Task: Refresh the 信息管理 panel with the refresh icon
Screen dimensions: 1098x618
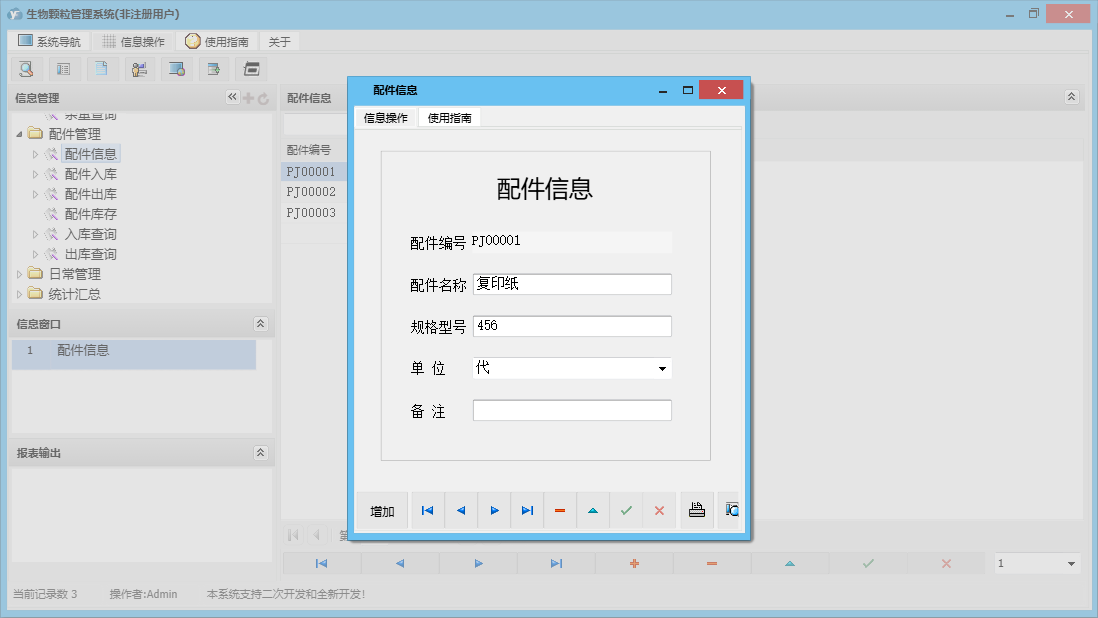Action: [x=262, y=97]
